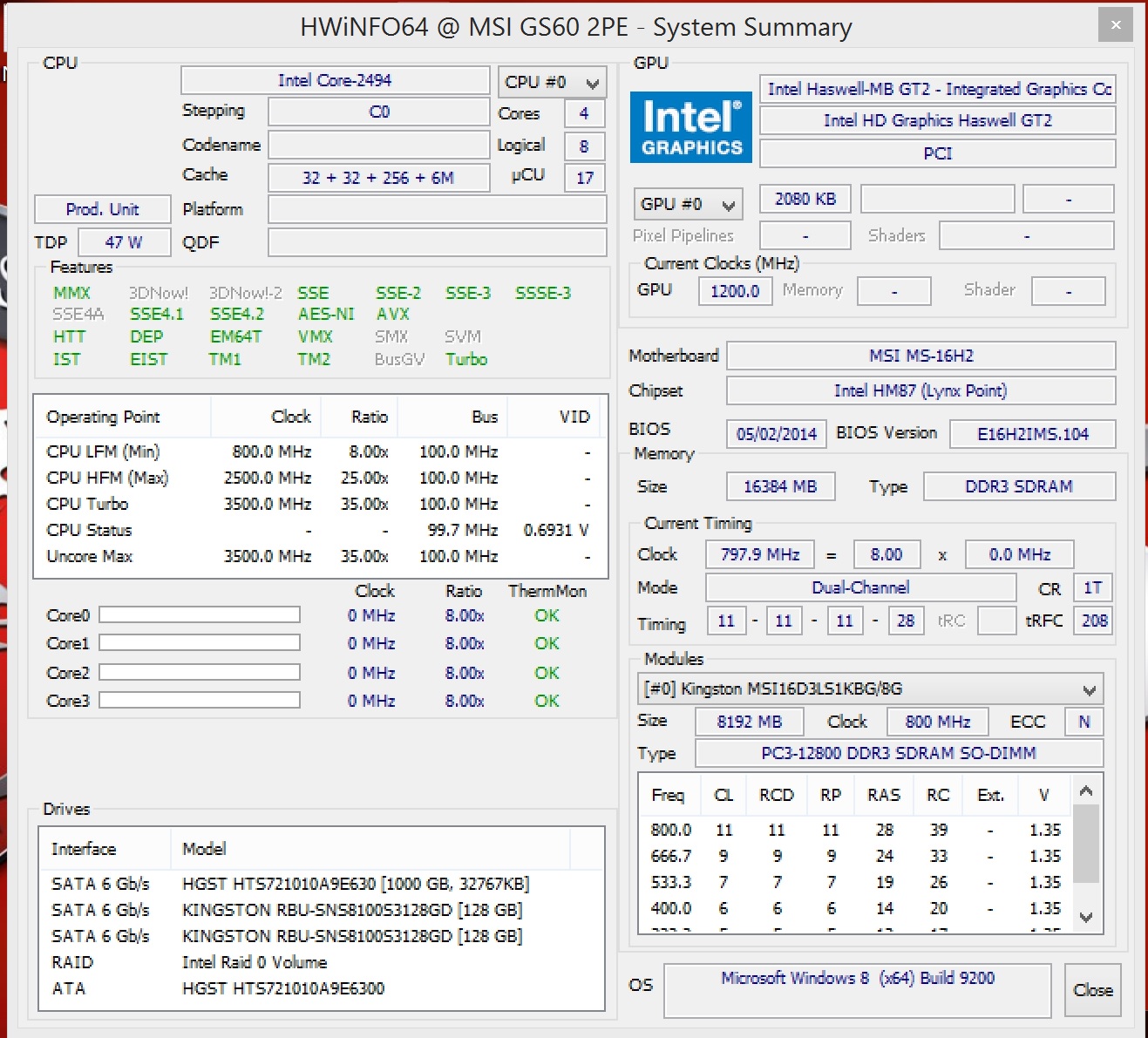
Task: Click the Operating Point column header
Action: point(104,417)
